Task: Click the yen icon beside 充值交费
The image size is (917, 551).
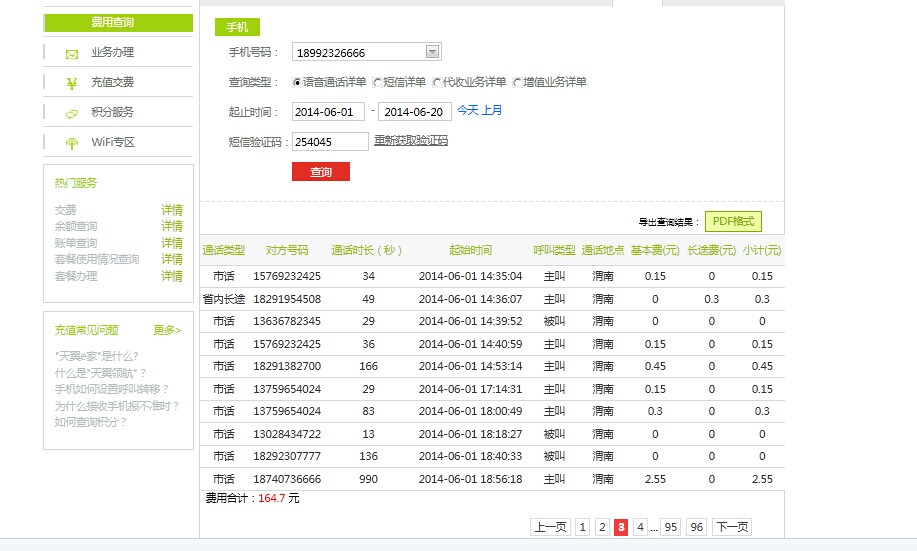Action: point(71,83)
